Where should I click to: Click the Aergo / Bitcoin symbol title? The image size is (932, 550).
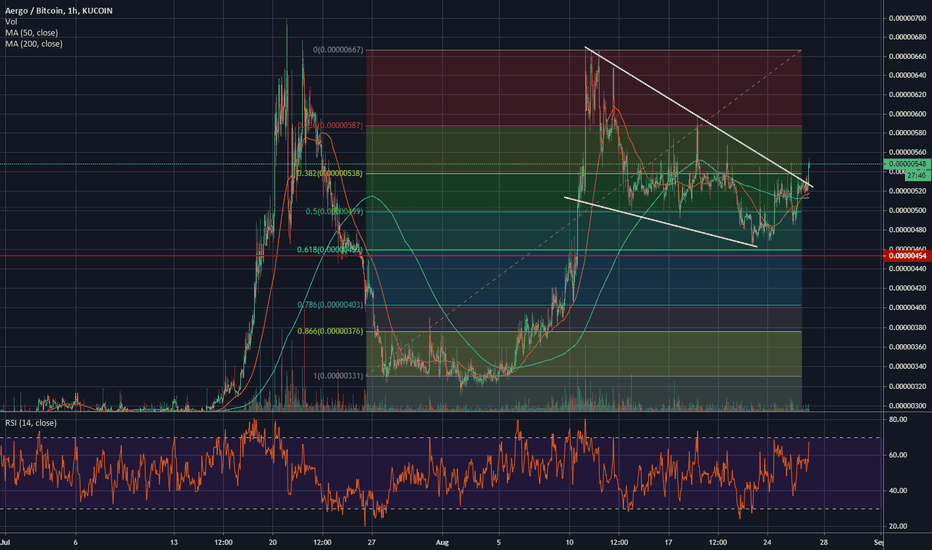[x=58, y=11]
